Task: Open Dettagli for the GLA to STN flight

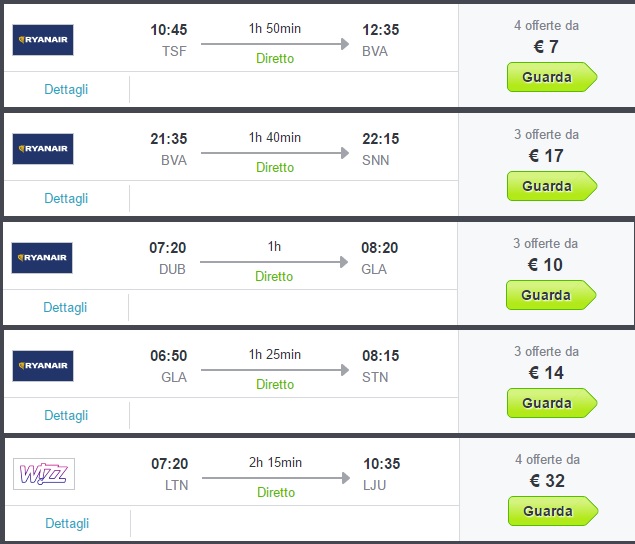Action: pos(66,415)
